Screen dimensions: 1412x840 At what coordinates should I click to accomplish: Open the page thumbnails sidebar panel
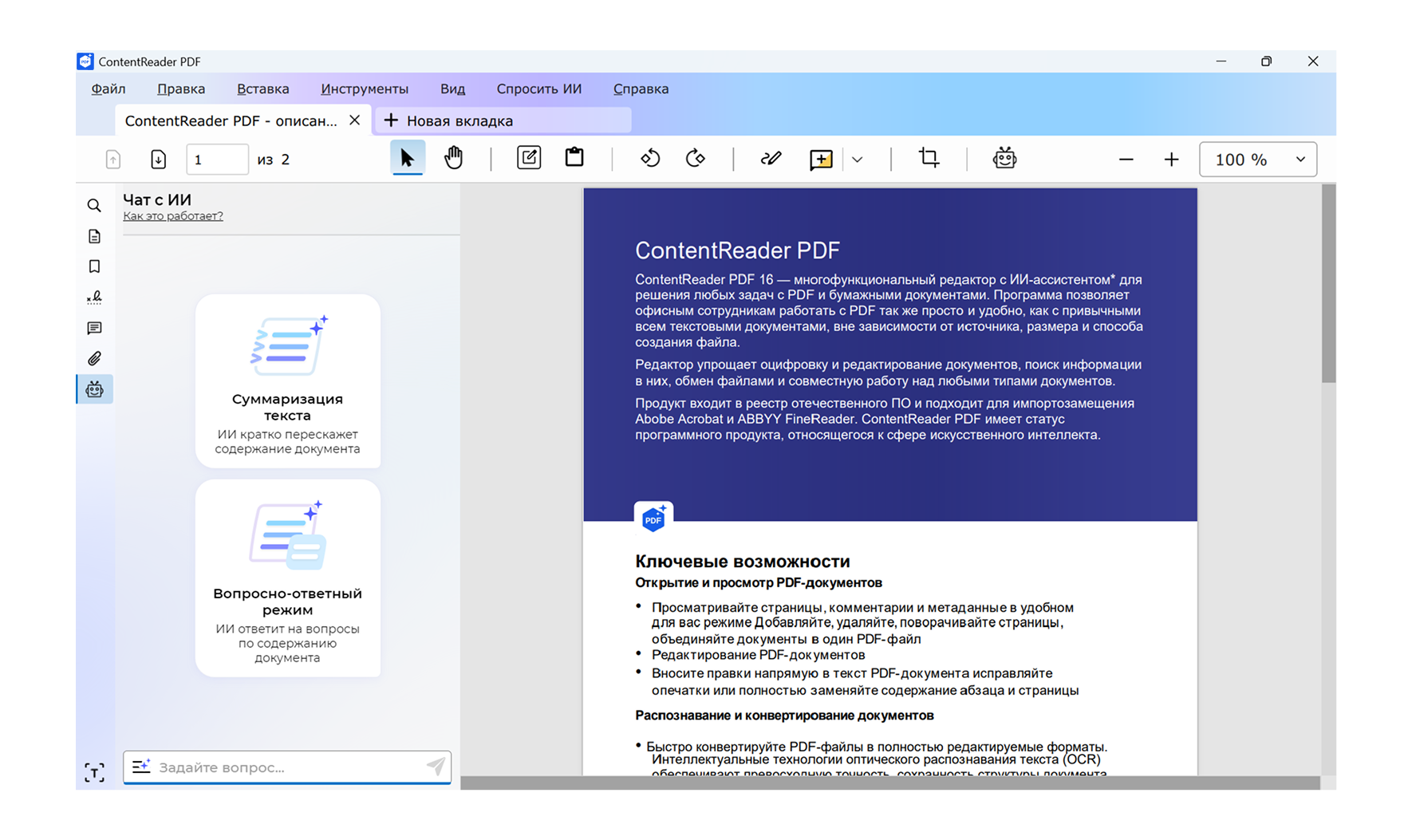point(94,236)
